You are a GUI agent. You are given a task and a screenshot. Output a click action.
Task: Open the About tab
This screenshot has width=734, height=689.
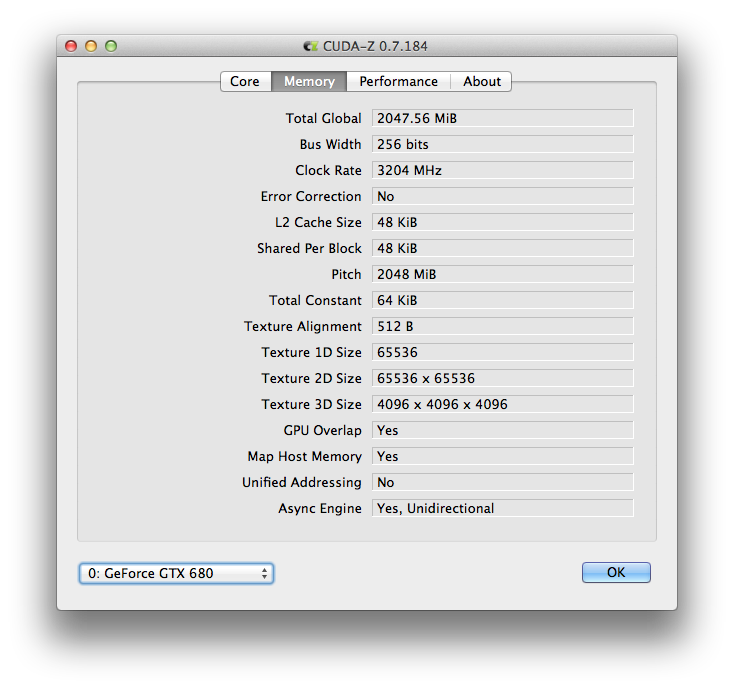click(x=481, y=81)
